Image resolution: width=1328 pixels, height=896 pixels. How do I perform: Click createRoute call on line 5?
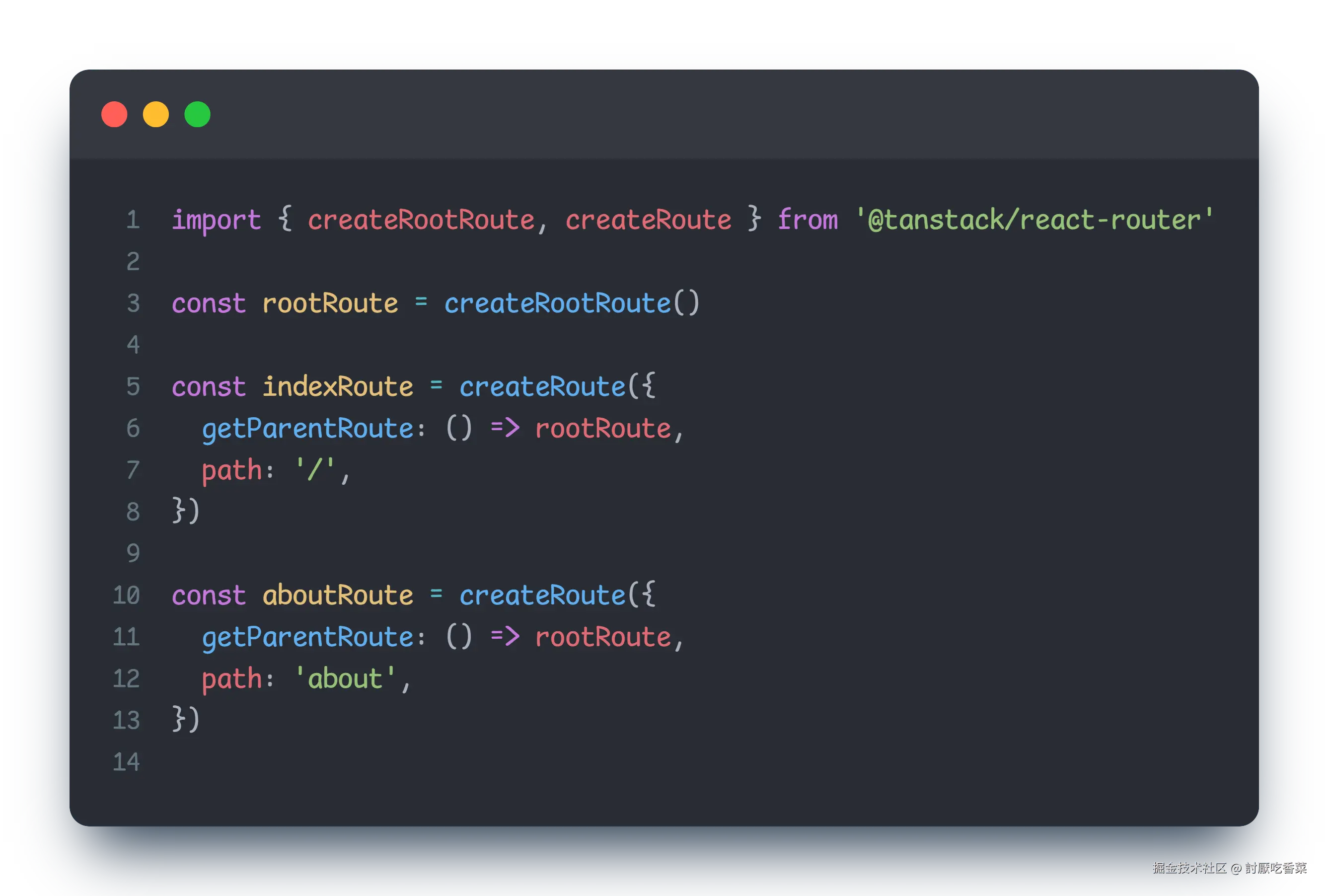[x=542, y=387]
